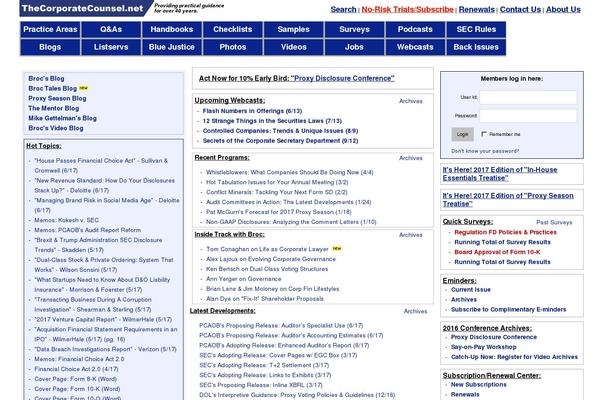Go to Handbooks section

click(x=172, y=29)
